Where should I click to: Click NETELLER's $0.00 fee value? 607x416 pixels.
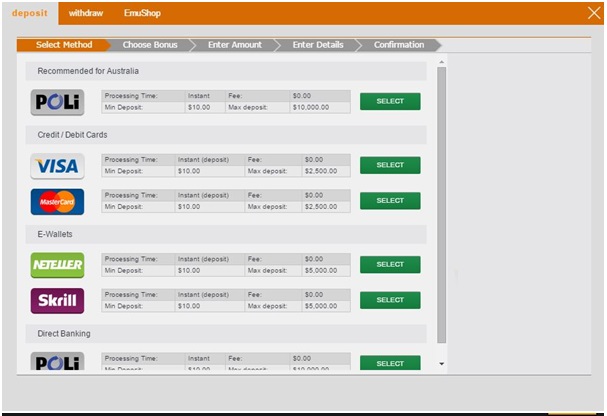click(x=314, y=259)
